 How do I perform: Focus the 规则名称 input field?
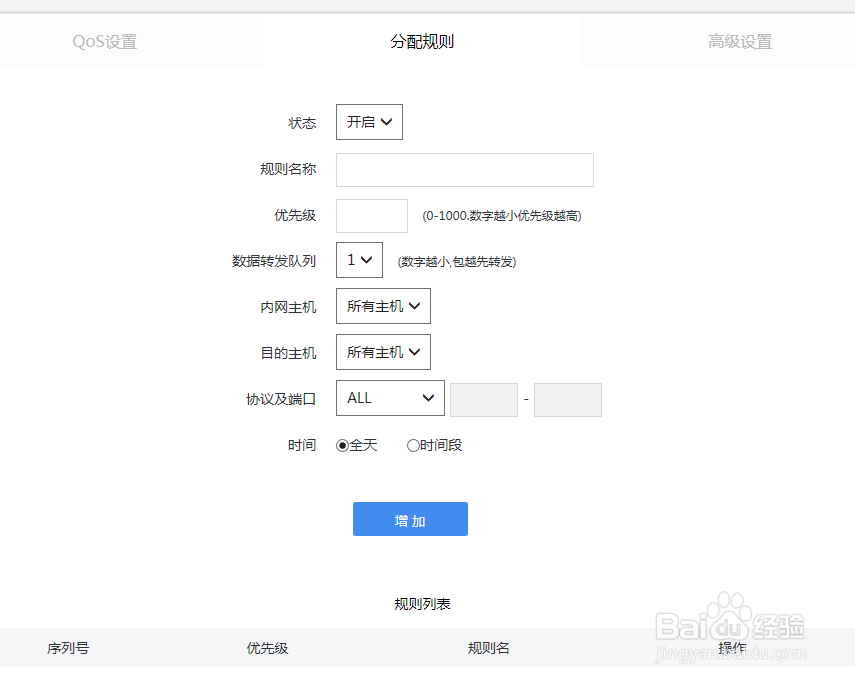[x=465, y=170]
